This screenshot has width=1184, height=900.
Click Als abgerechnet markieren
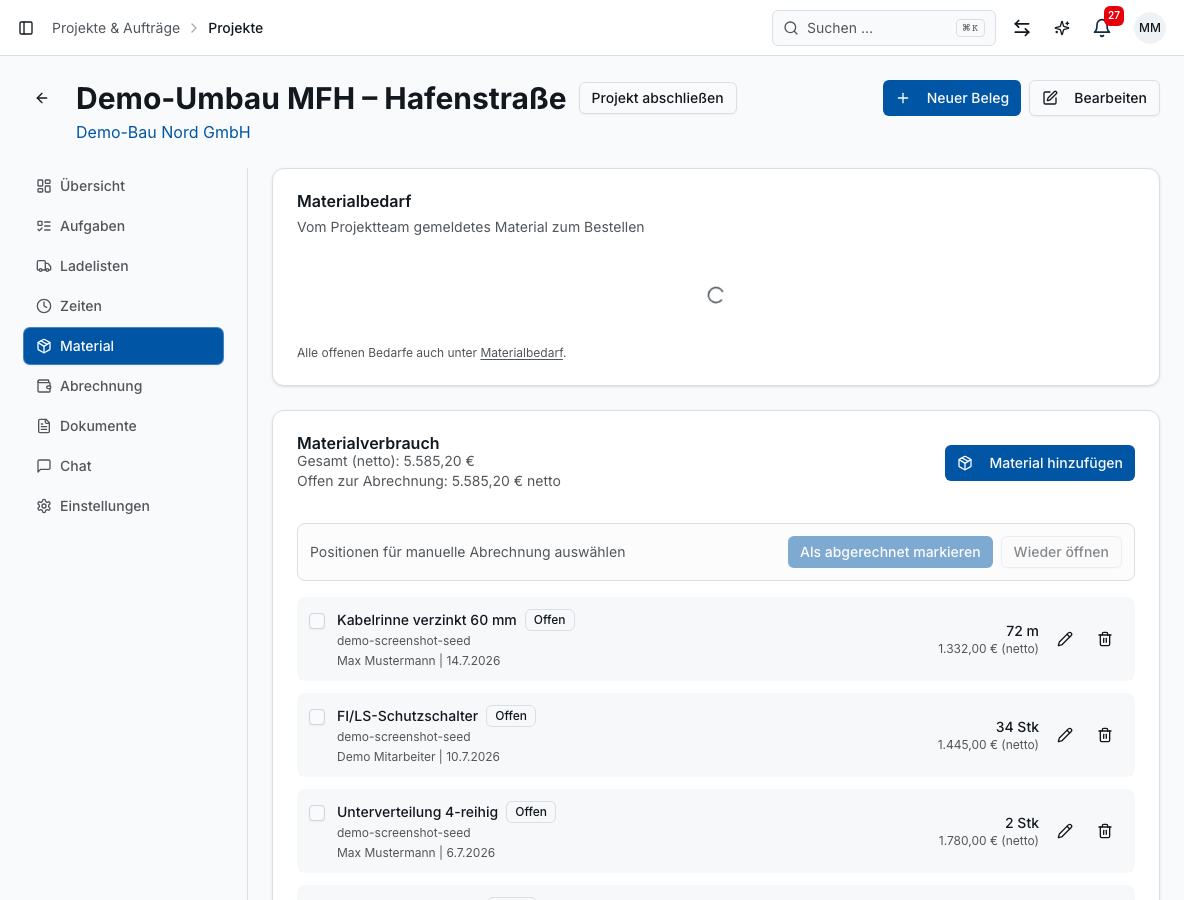890,552
